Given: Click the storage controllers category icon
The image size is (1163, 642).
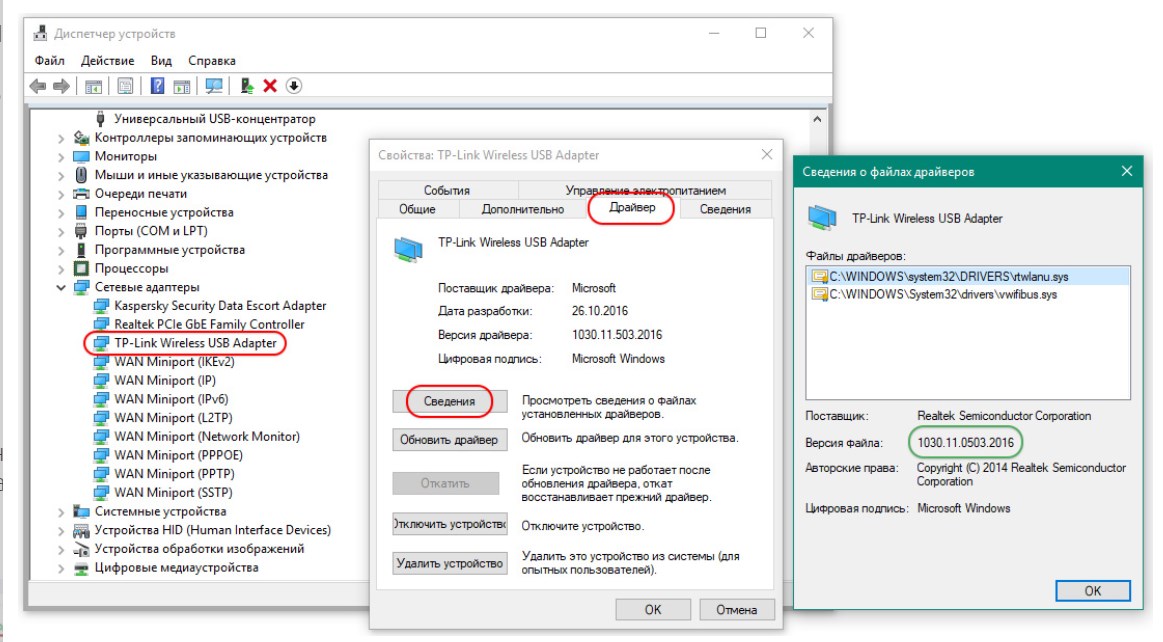Looking at the screenshot, I should tap(82, 138).
